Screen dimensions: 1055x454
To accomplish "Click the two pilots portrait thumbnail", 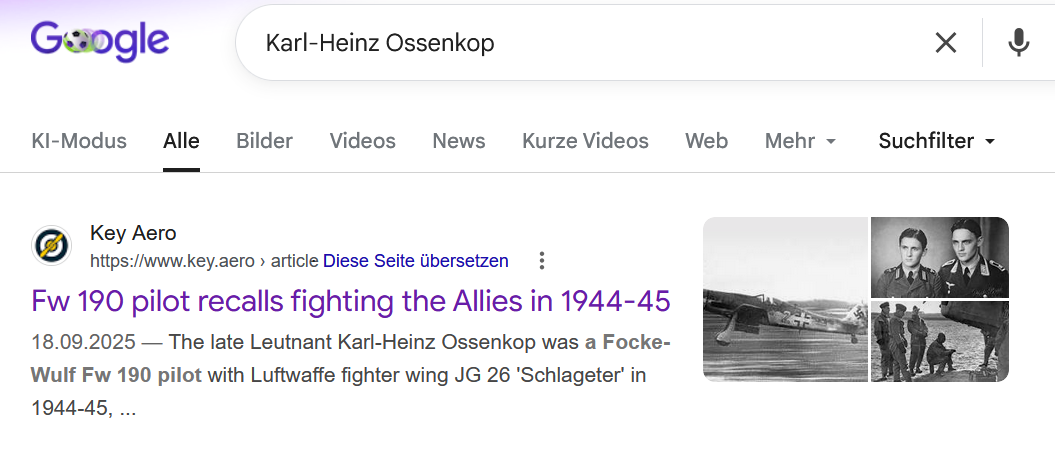I will pos(940,257).
